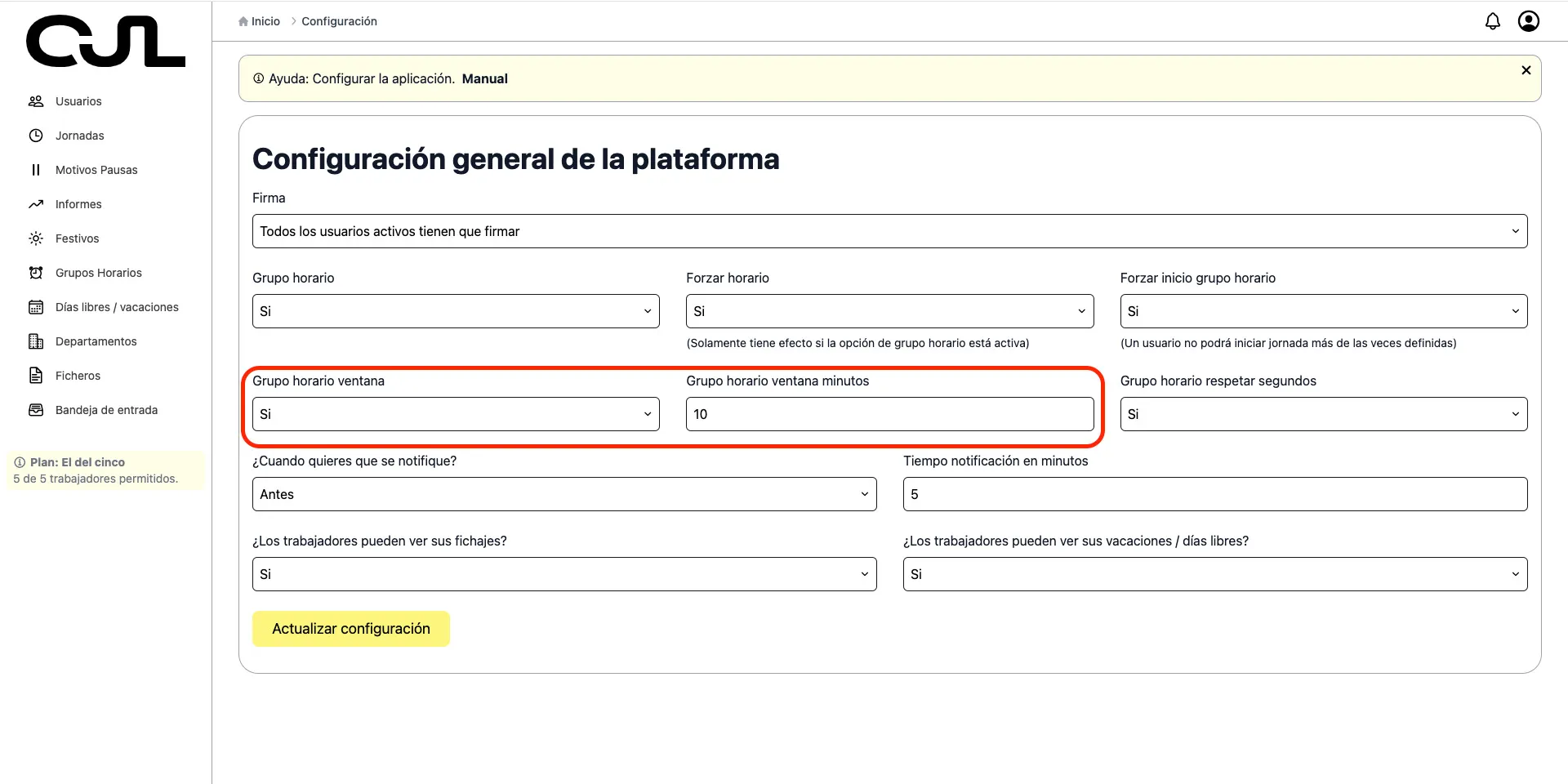1568x784 pixels.
Task: Edit the Tiempo notificación en minutos field
Action: click(1214, 493)
